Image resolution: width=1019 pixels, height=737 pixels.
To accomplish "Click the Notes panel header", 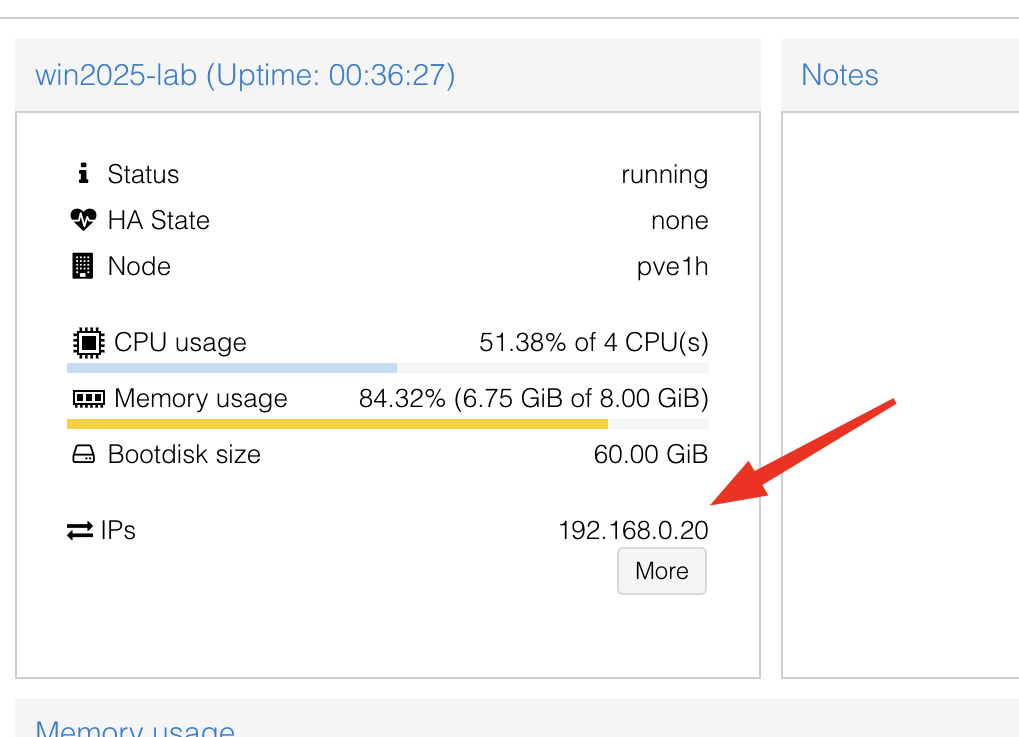I will [840, 75].
